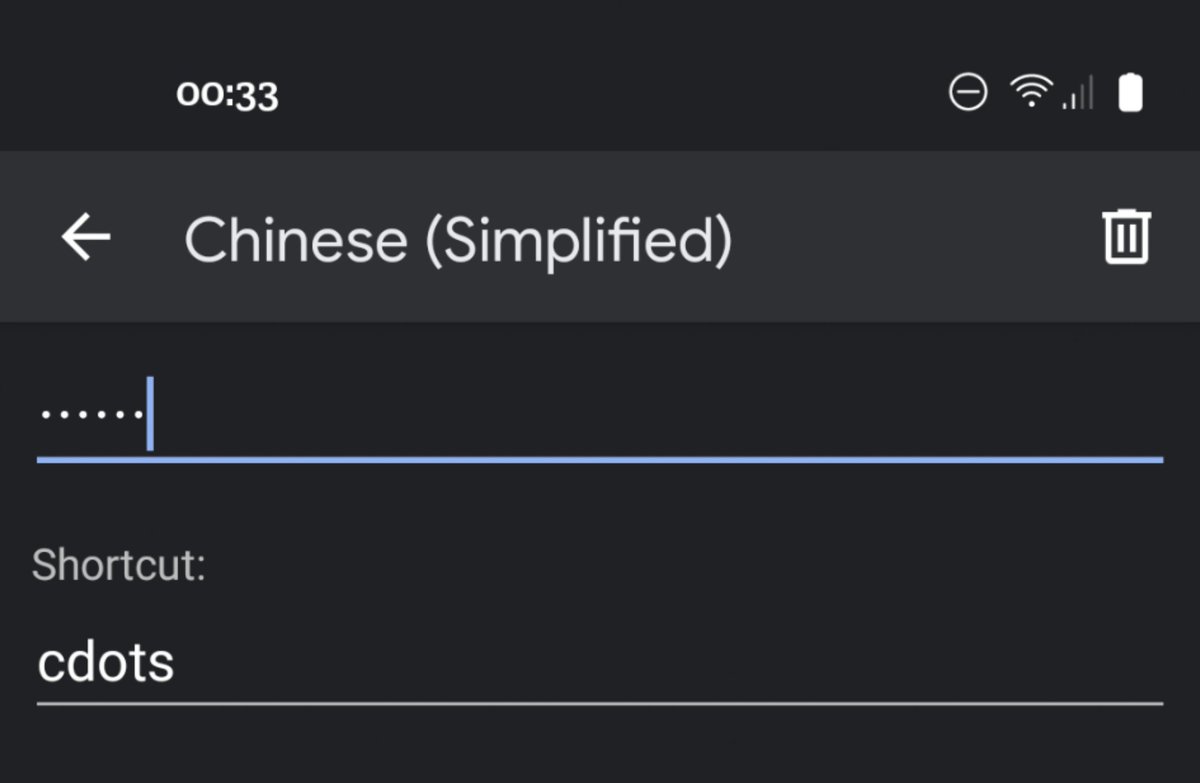The image size is (1200, 783).
Task: Tap the cellular signal bars icon
Action: (1078, 94)
